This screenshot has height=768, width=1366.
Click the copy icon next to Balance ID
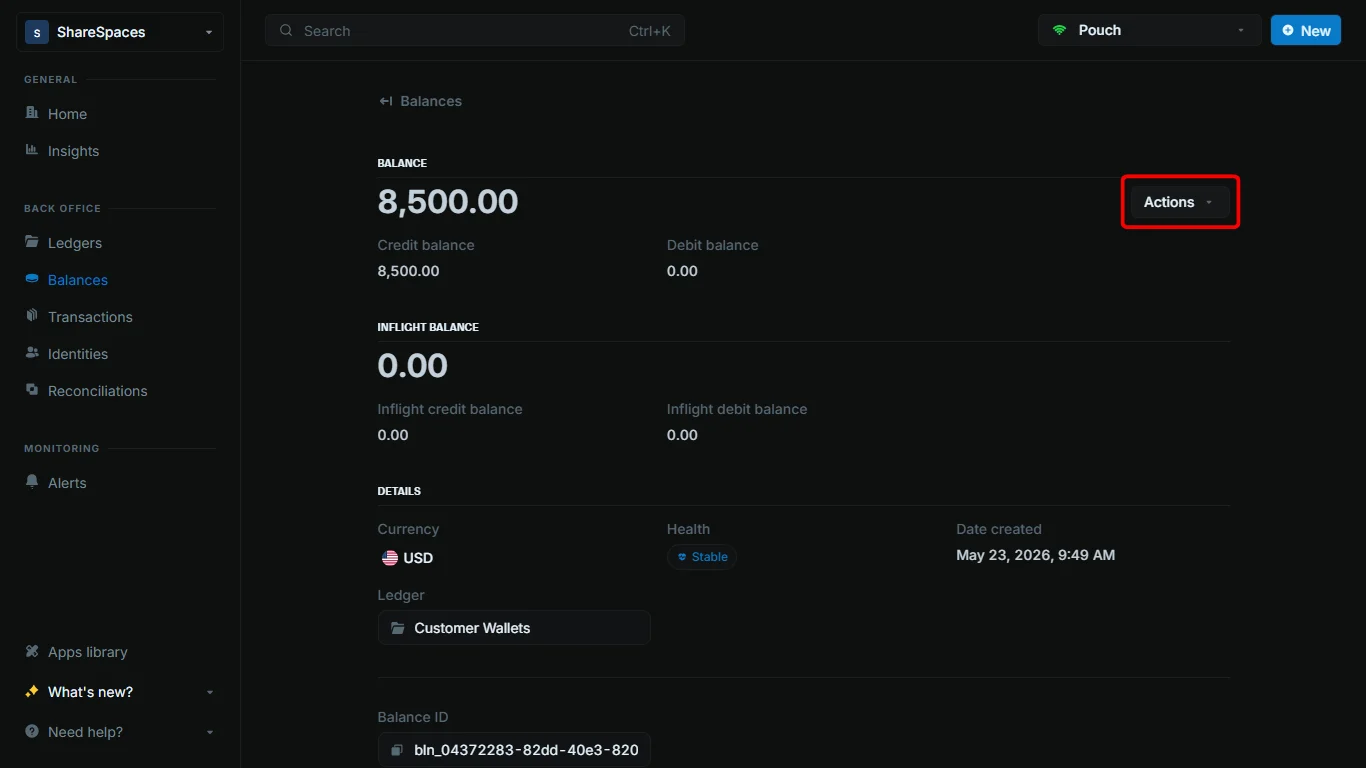397,750
